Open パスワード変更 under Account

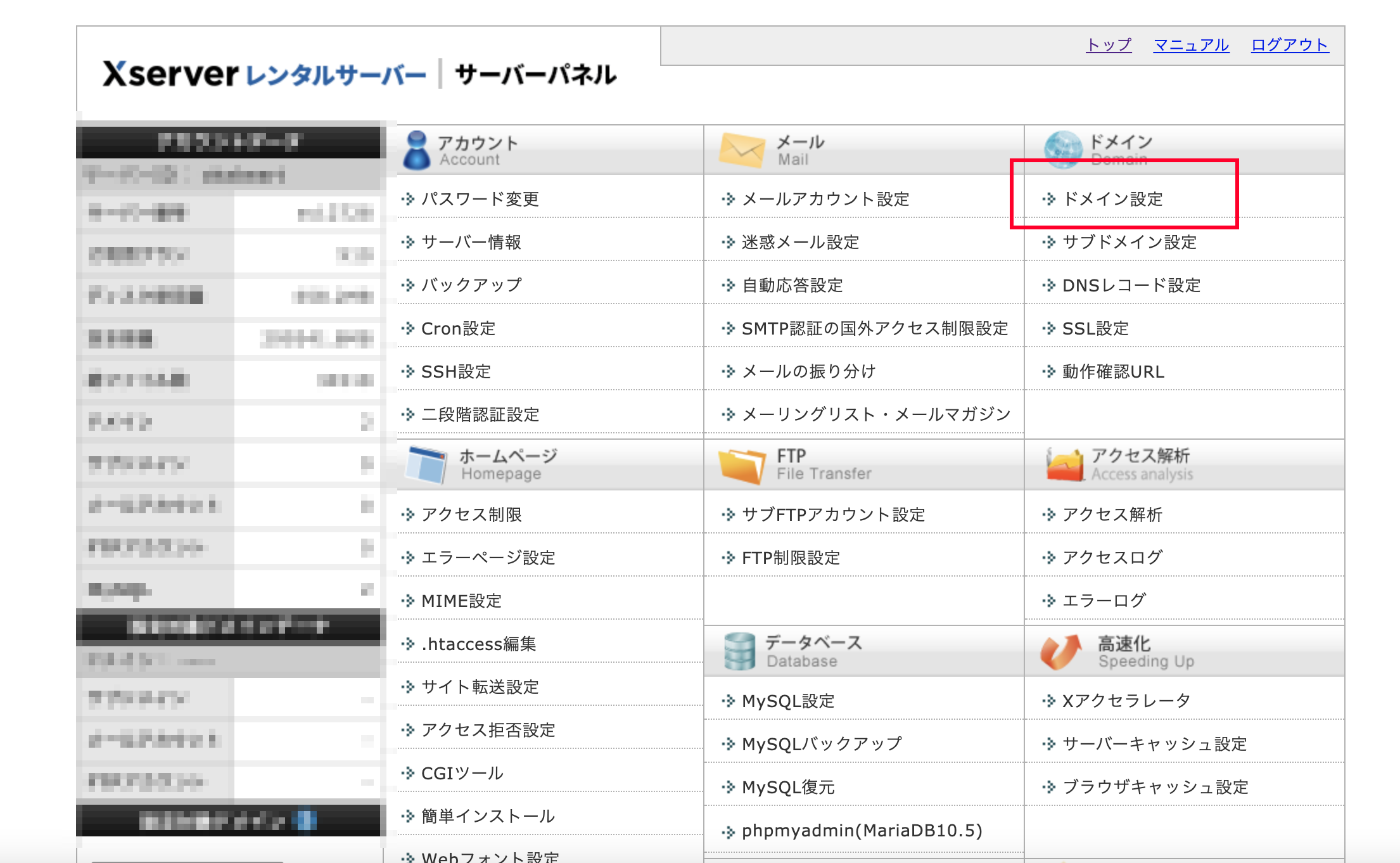click(480, 199)
